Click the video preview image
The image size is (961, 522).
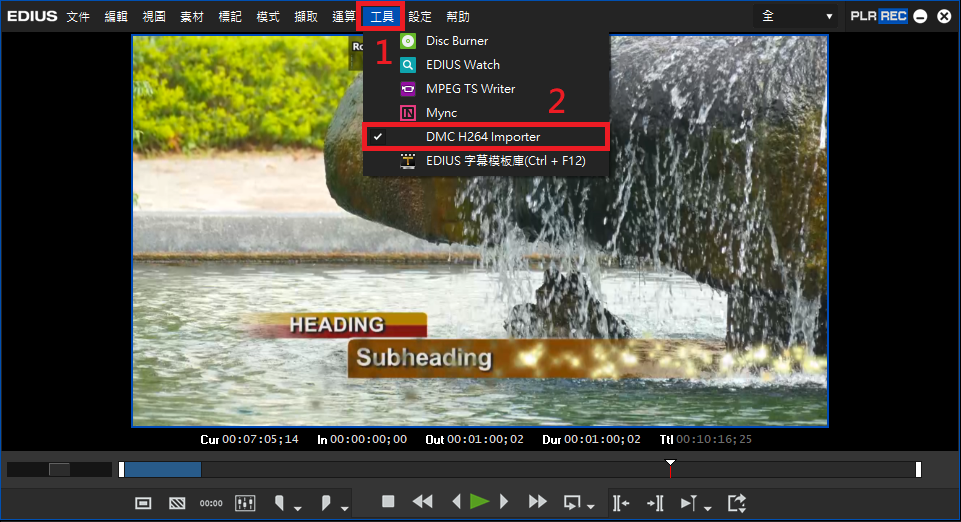480,230
